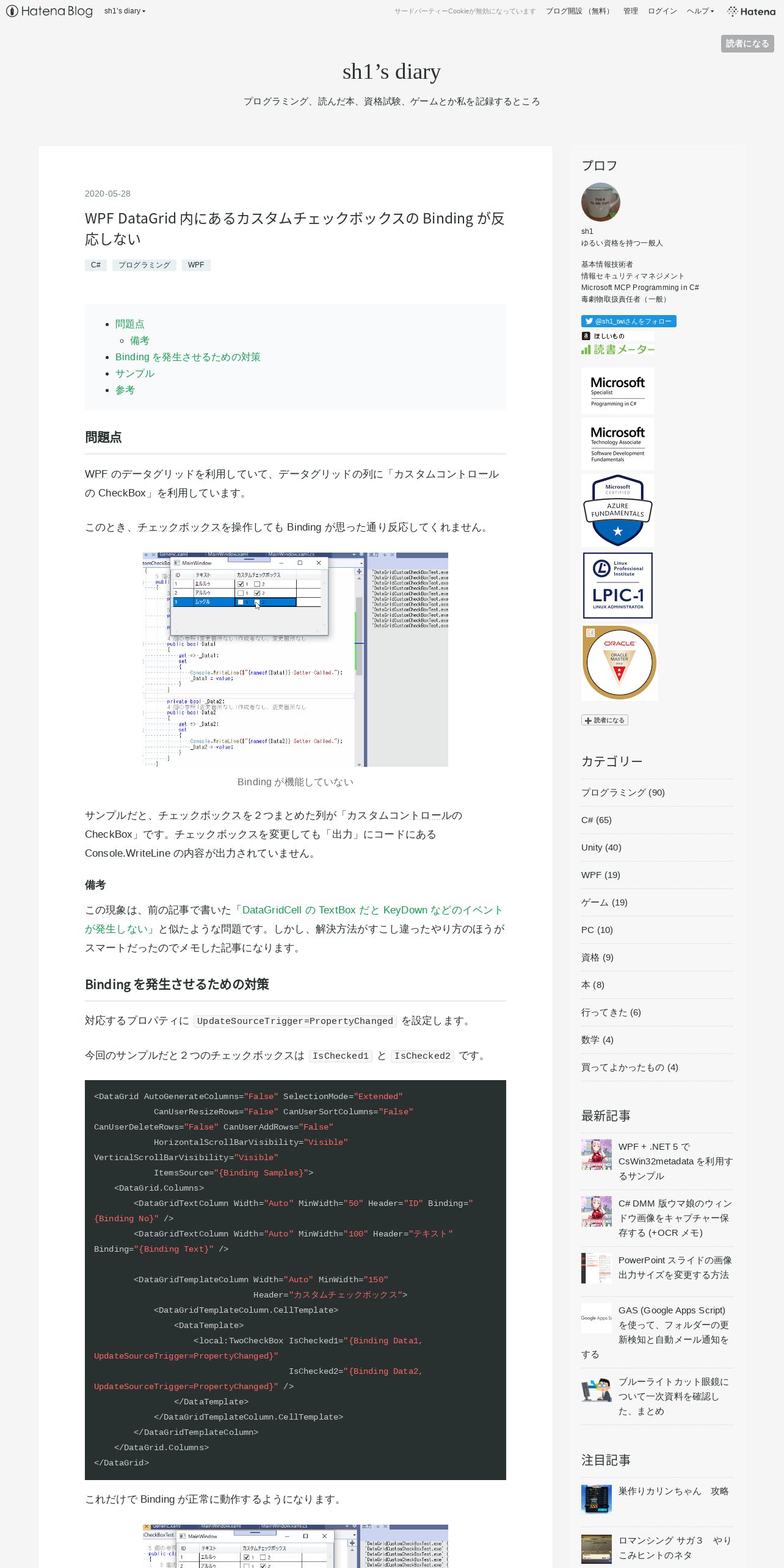784x1568 pixels.
Task: Click the Hatena Blog logo
Action: [49, 11]
